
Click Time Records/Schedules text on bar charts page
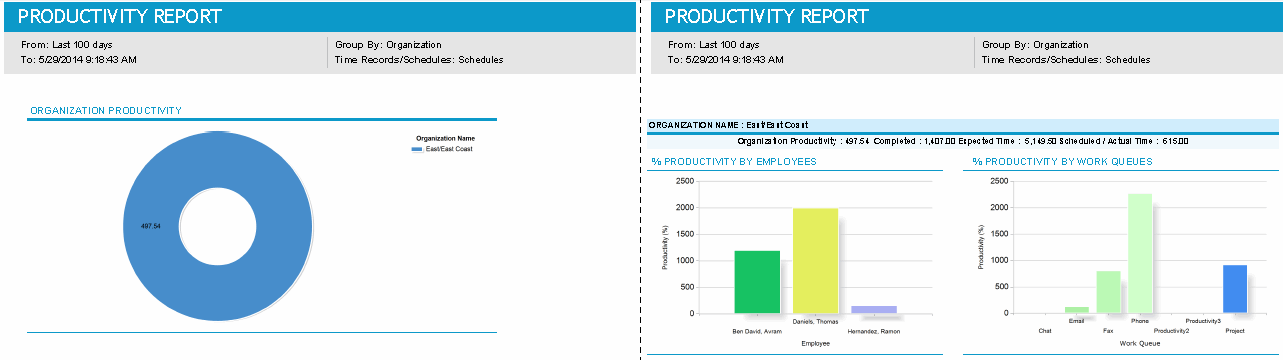1066,60
